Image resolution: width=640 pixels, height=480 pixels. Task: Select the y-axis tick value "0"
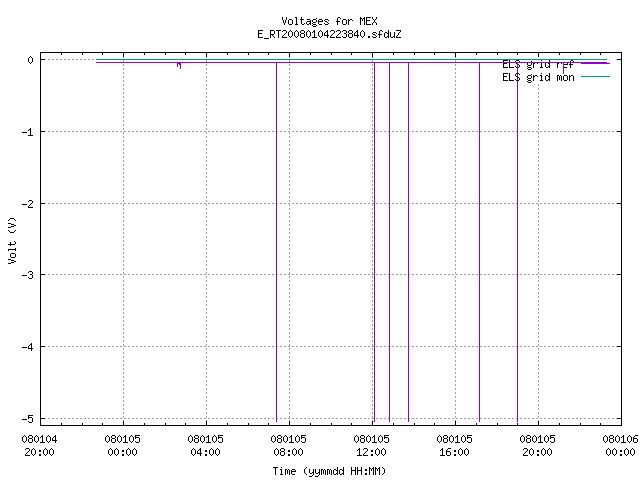tap(31, 60)
